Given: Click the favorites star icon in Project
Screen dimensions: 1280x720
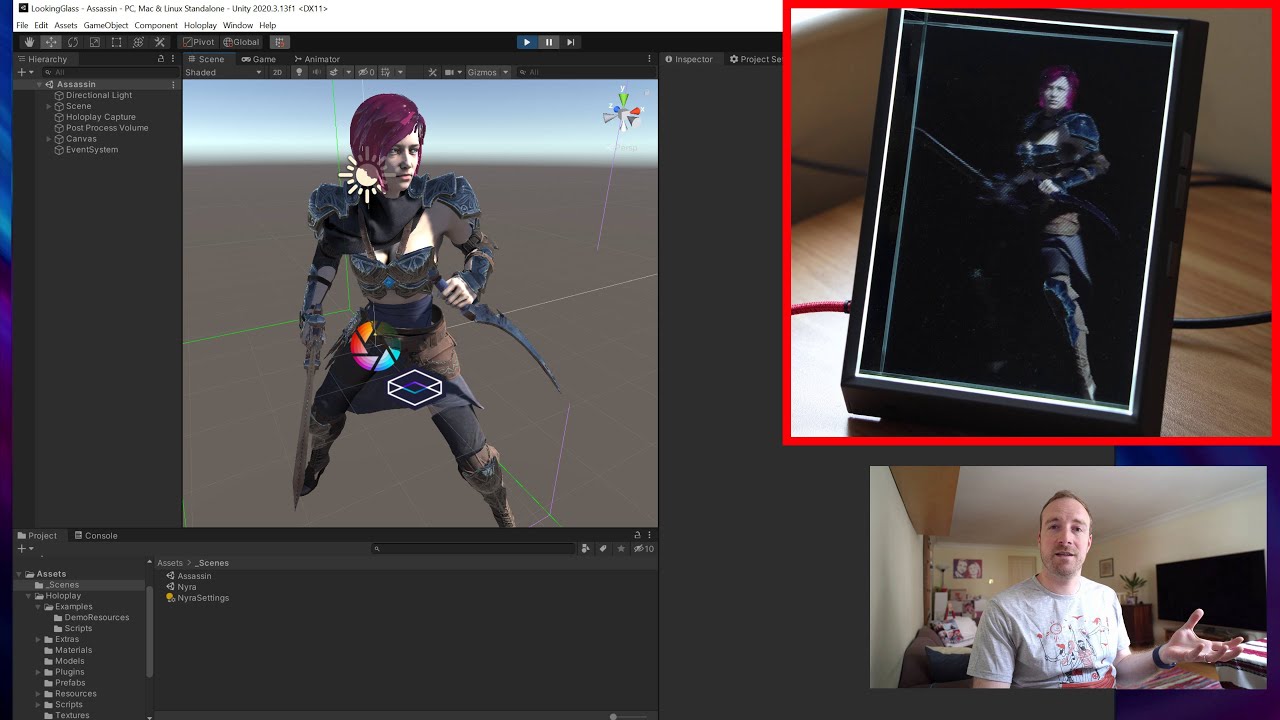Looking at the screenshot, I should coord(621,548).
